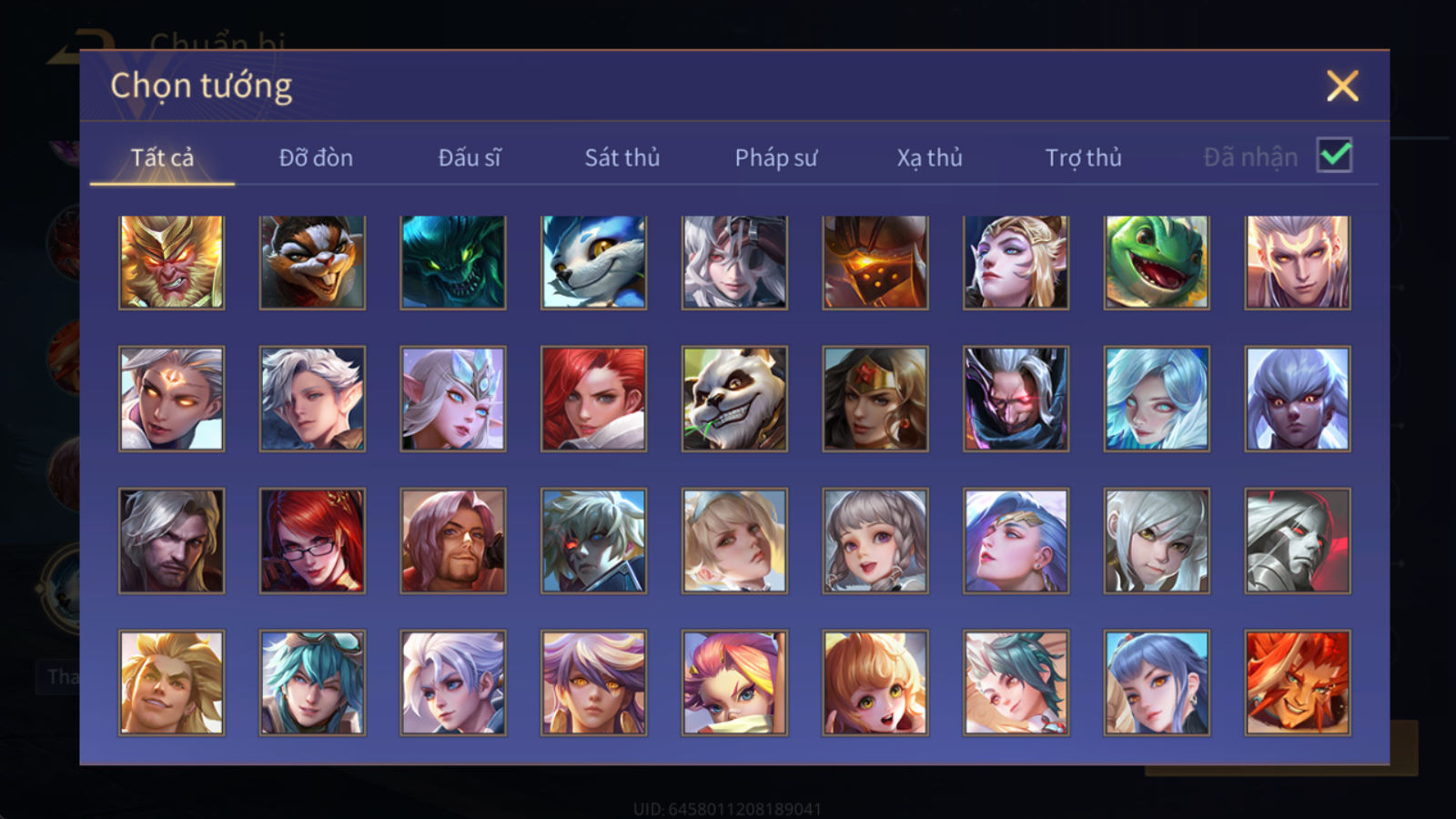
Task: Choose the teal-haired hero wearing goggles
Action: point(312,682)
